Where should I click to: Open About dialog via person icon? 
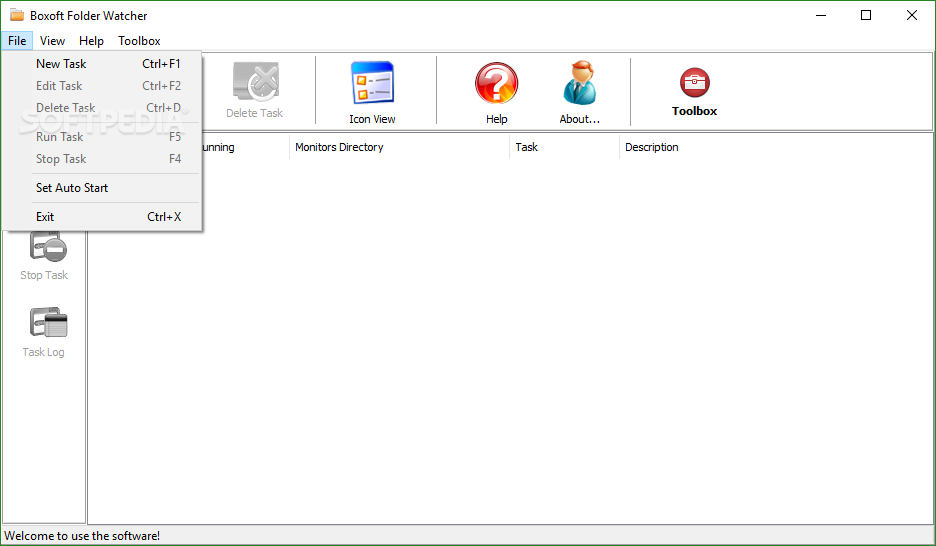pyautogui.click(x=579, y=92)
